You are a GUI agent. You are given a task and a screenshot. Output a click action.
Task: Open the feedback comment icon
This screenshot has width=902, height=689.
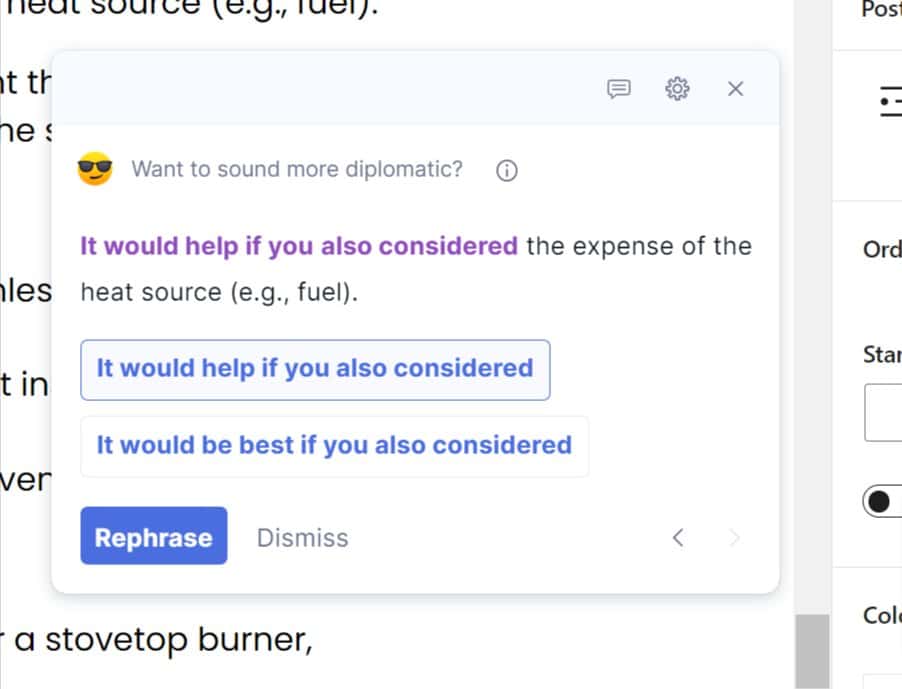point(619,89)
